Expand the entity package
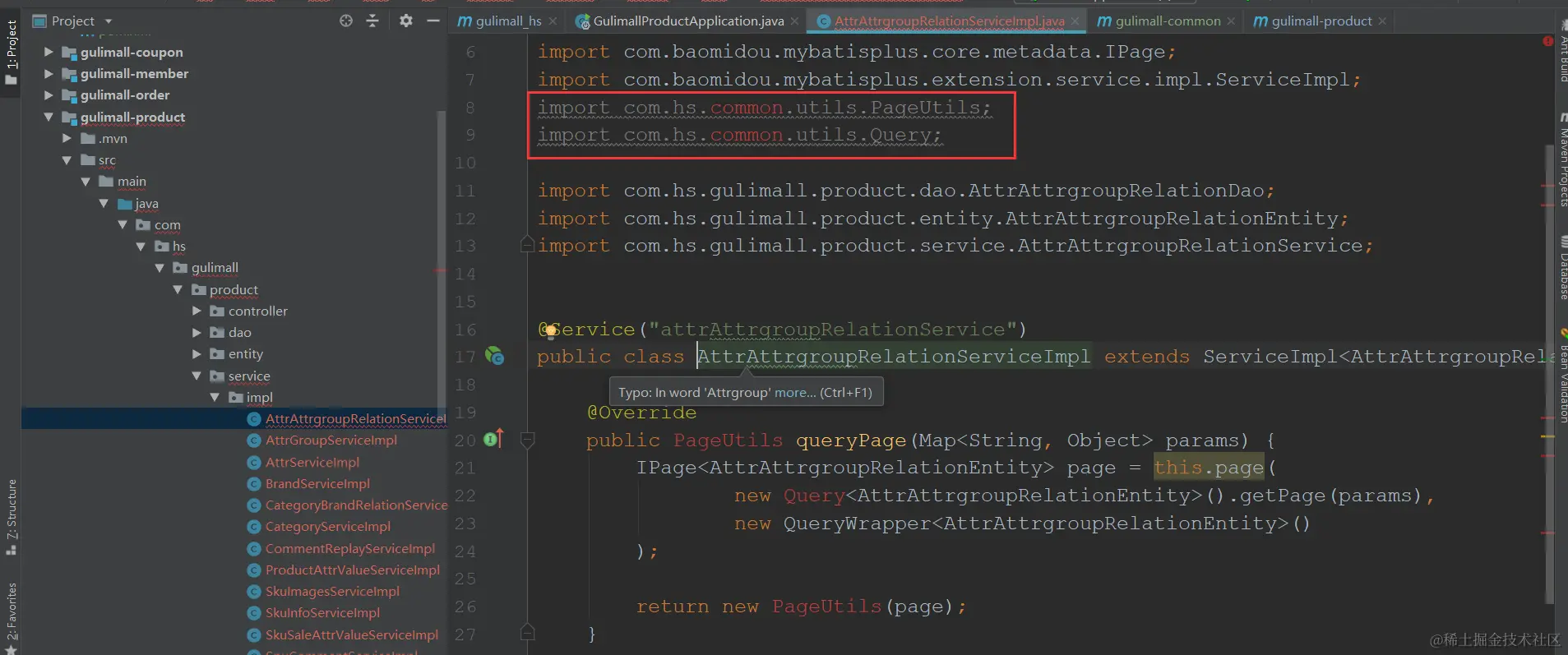The width and height of the screenshot is (1568, 655). pyautogui.click(x=197, y=353)
